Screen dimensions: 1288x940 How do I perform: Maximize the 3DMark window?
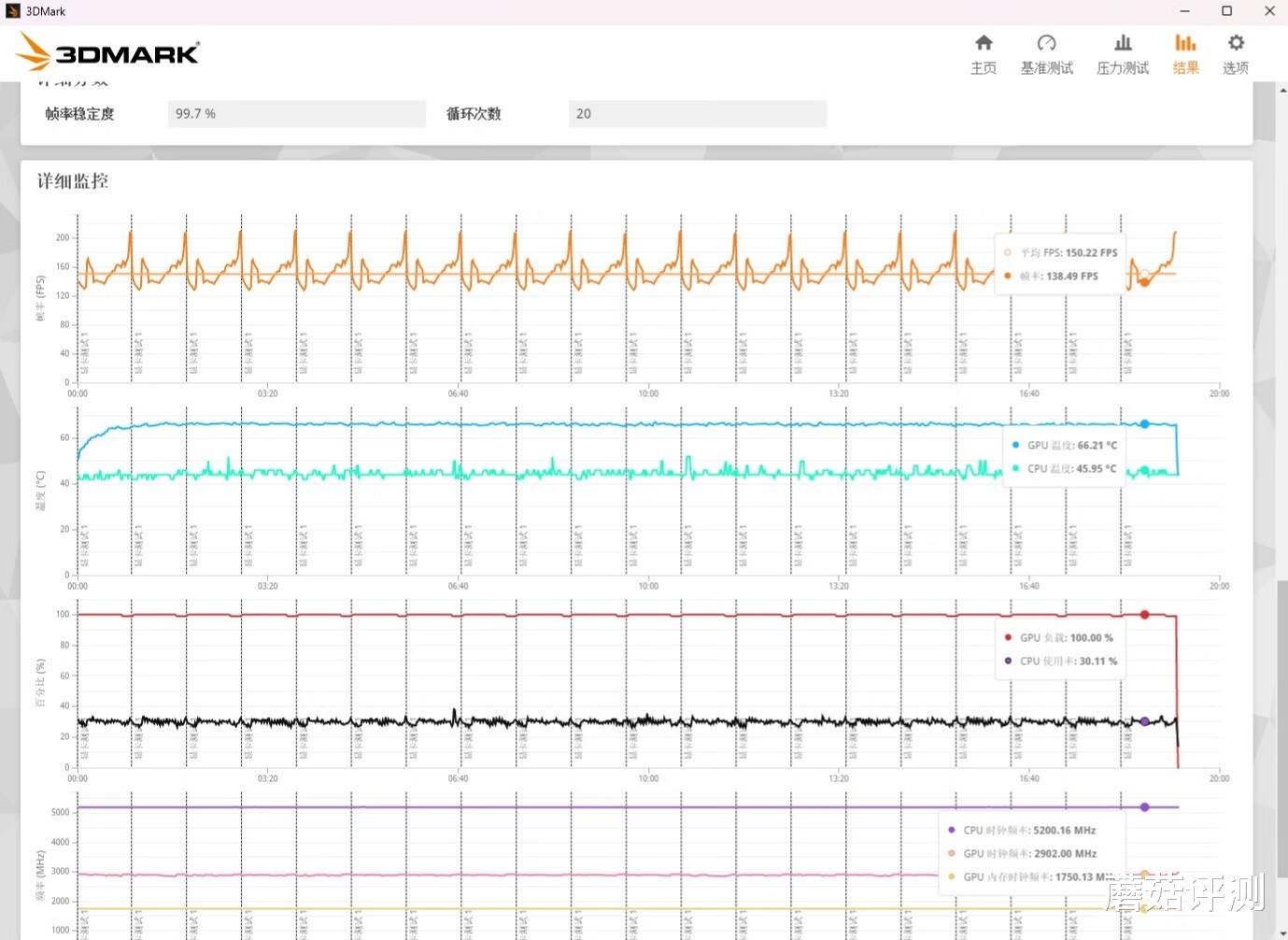(1227, 11)
